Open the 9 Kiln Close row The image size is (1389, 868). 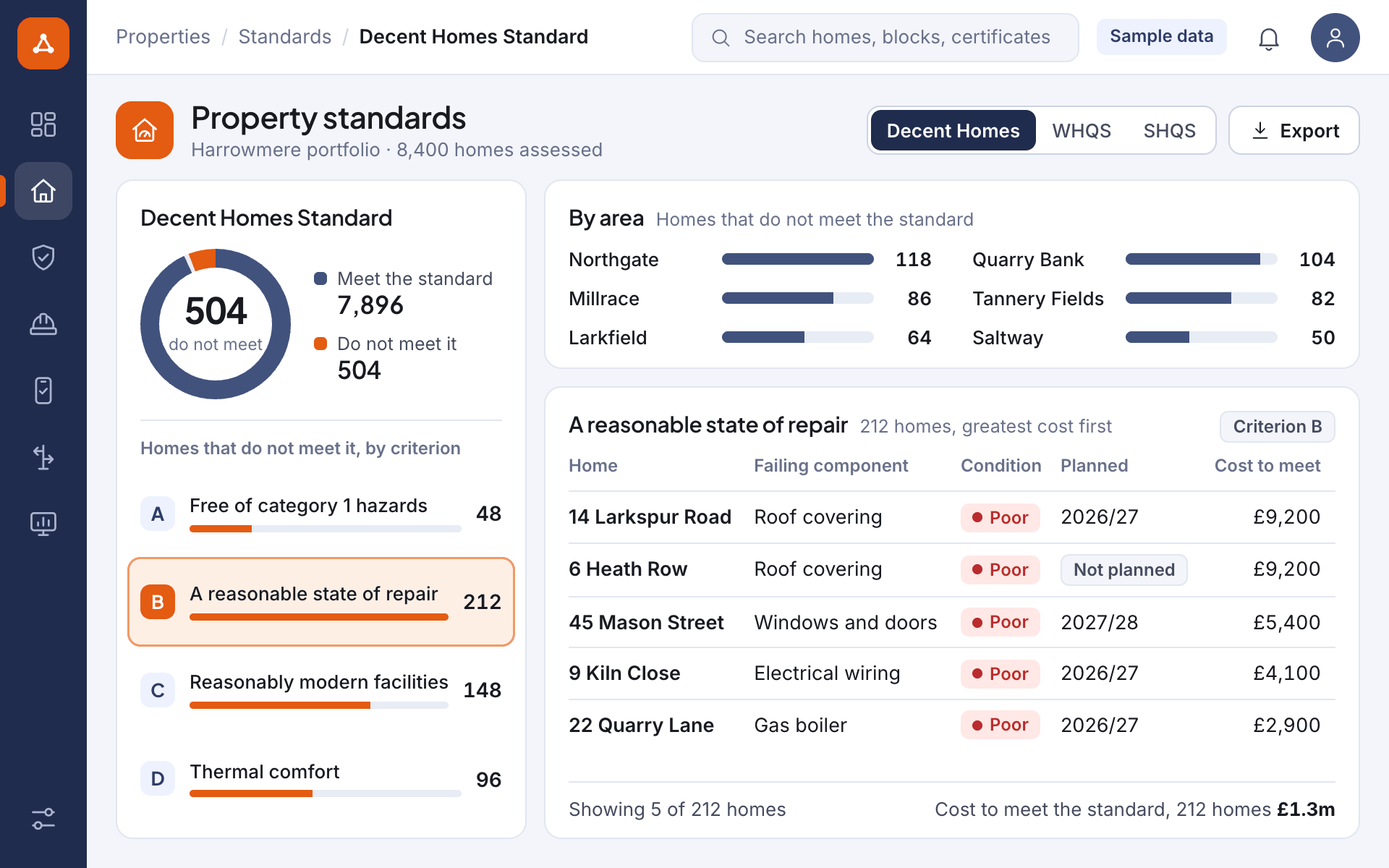pyautogui.click(x=952, y=673)
